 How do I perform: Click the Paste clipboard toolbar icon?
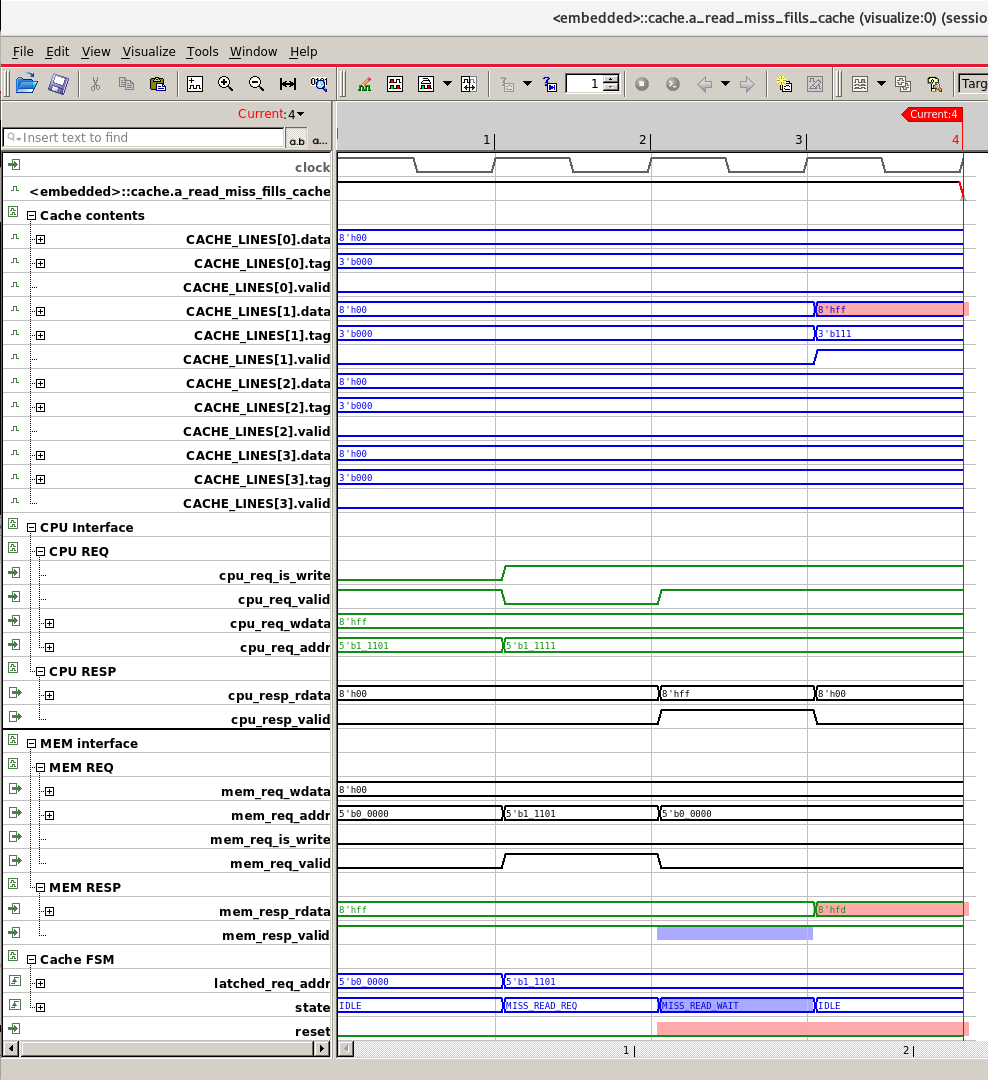click(x=158, y=84)
